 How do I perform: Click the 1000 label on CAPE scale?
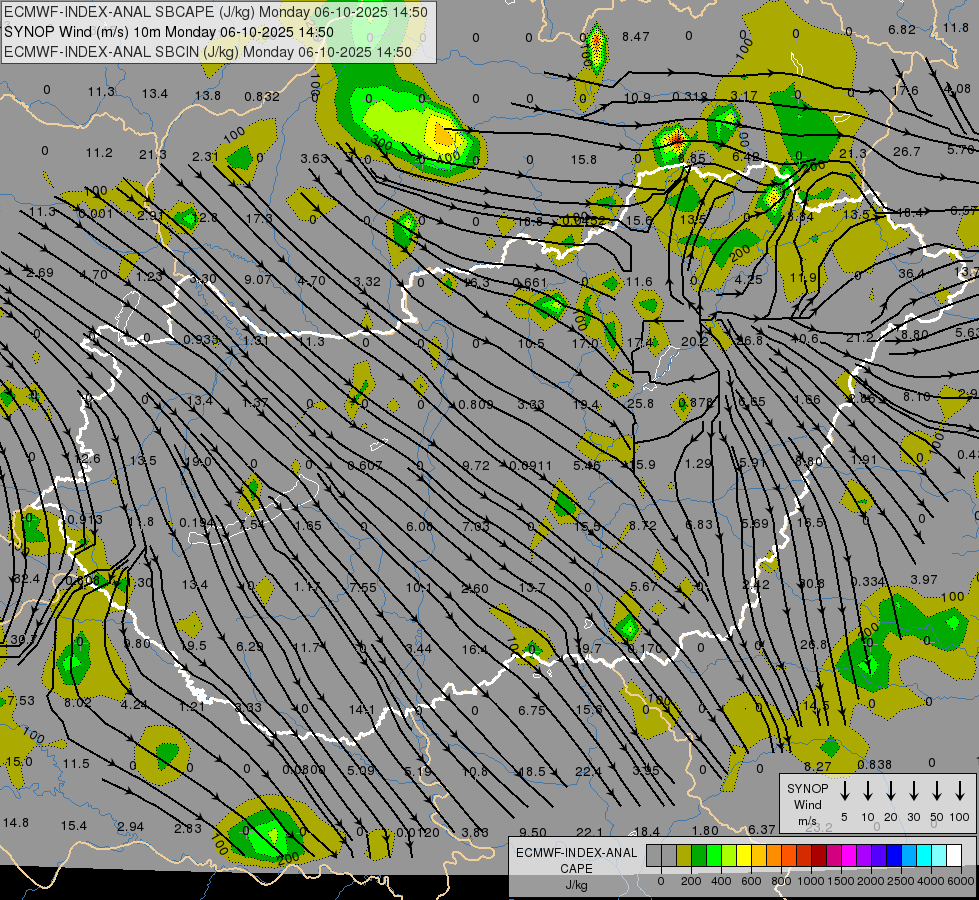coord(810,881)
